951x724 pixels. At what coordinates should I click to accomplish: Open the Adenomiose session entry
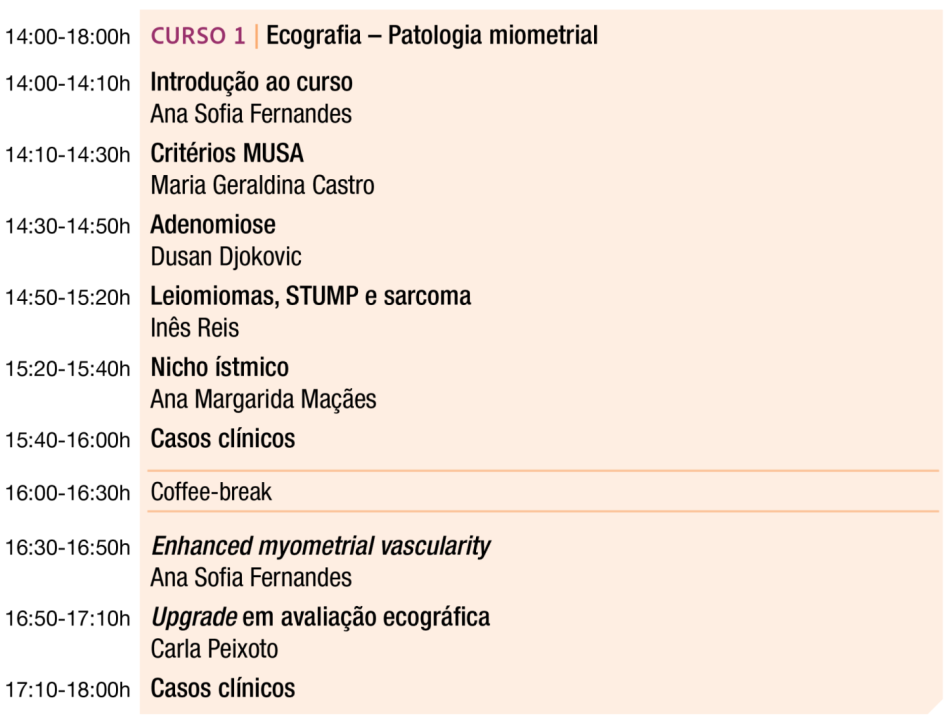point(213,226)
